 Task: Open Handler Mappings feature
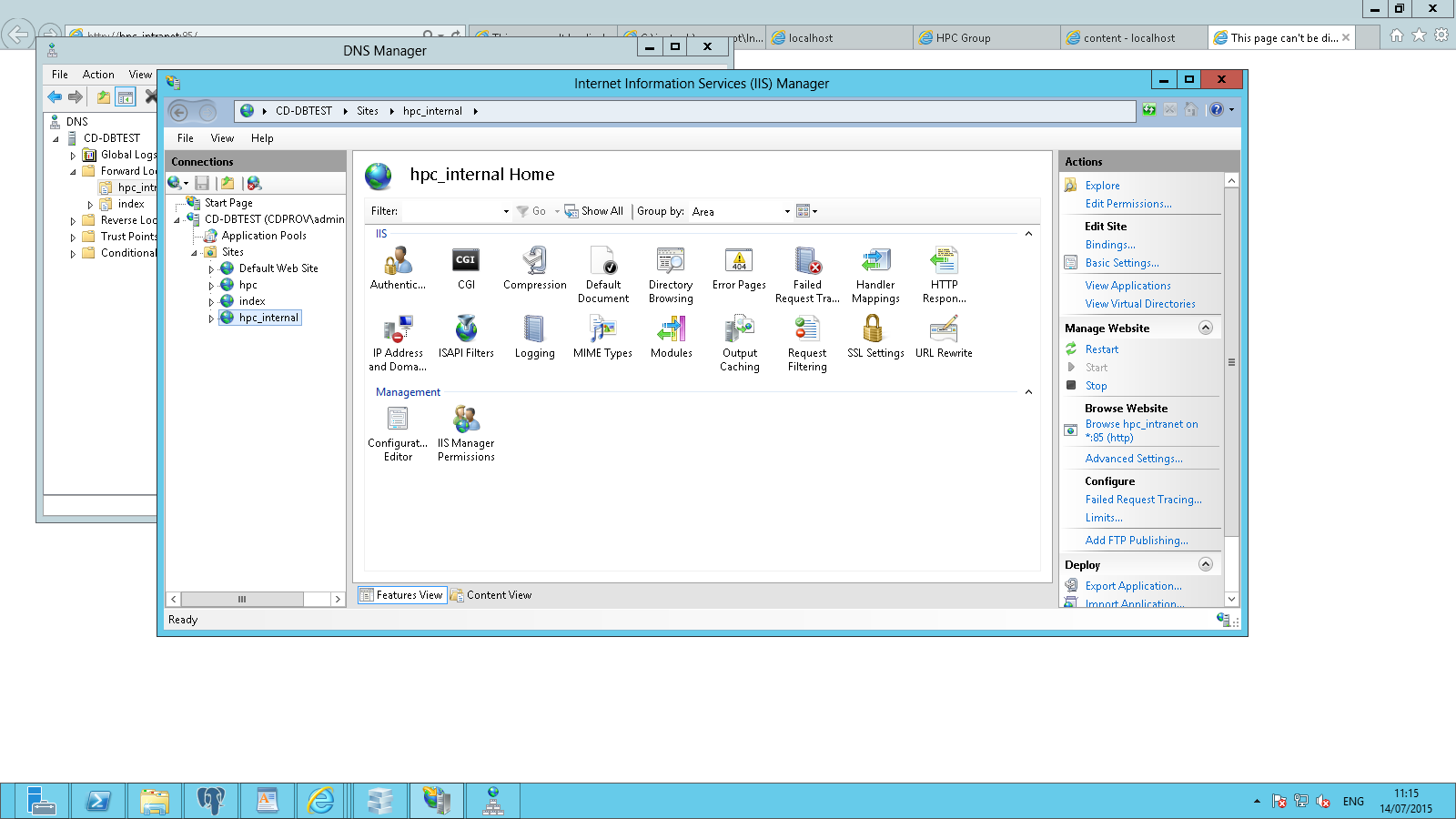tap(875, 275)
